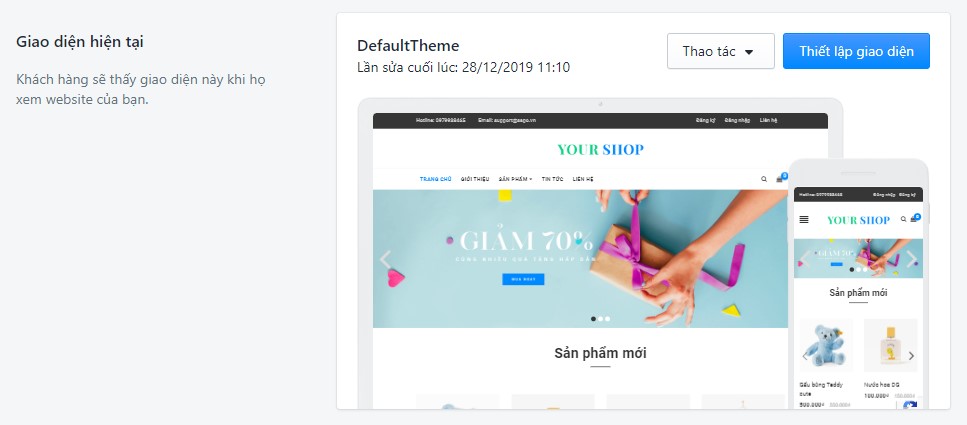Click the Thiết lập giao diện button
The height and width of the screenshot is (425, 967).
click(856, 51)
